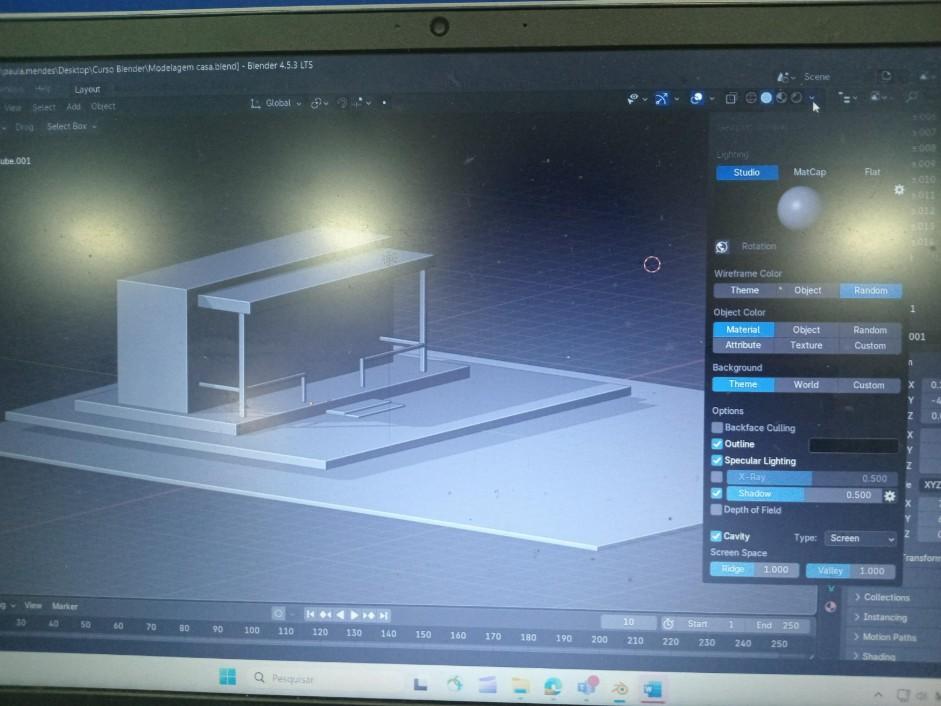The height and width of the screenshot is (706, 941).
Task: Expand the Instancing panel
Action: pyautogui.click(x=880, y=617)
